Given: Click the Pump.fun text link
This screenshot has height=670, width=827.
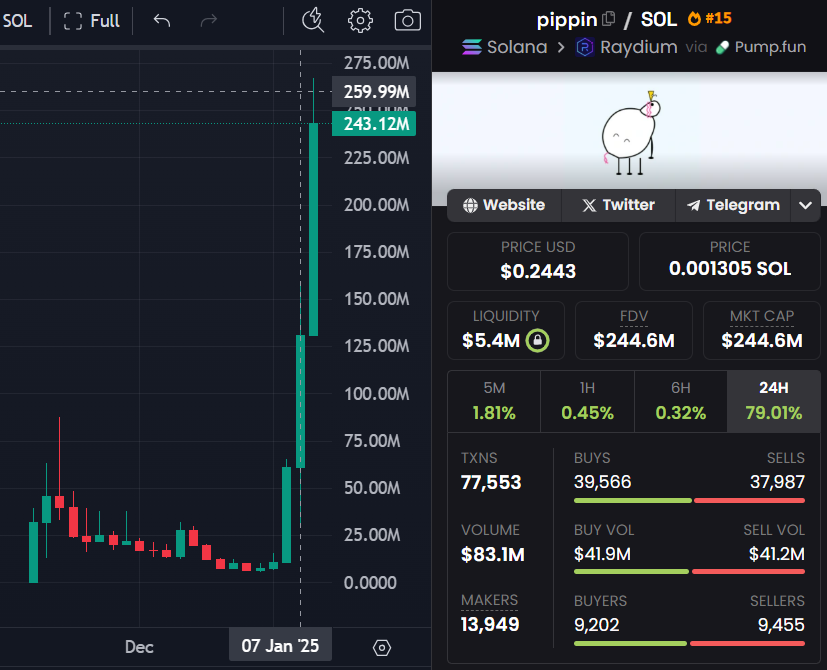Looking at the screenshot, I should (770, 47).
